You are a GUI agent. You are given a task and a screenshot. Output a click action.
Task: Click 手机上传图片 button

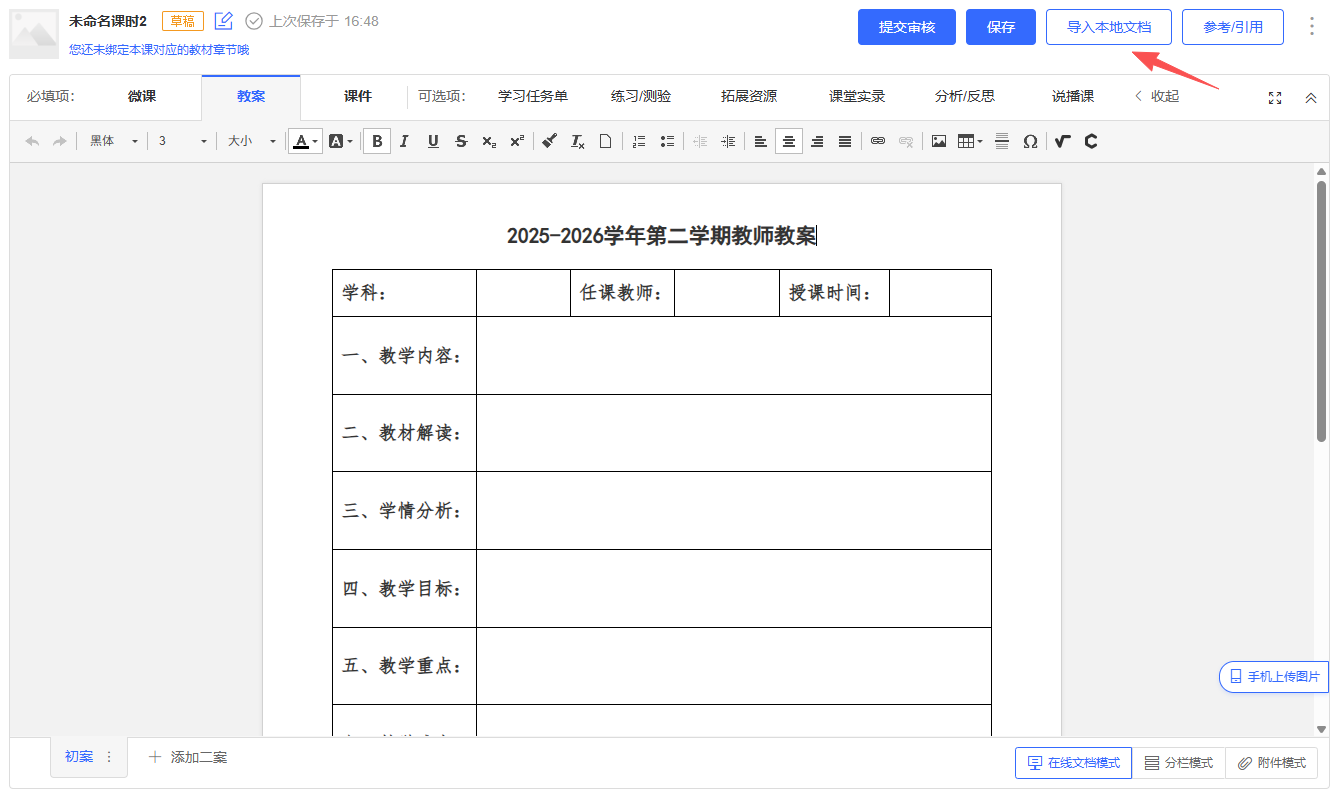(1274, 677)
